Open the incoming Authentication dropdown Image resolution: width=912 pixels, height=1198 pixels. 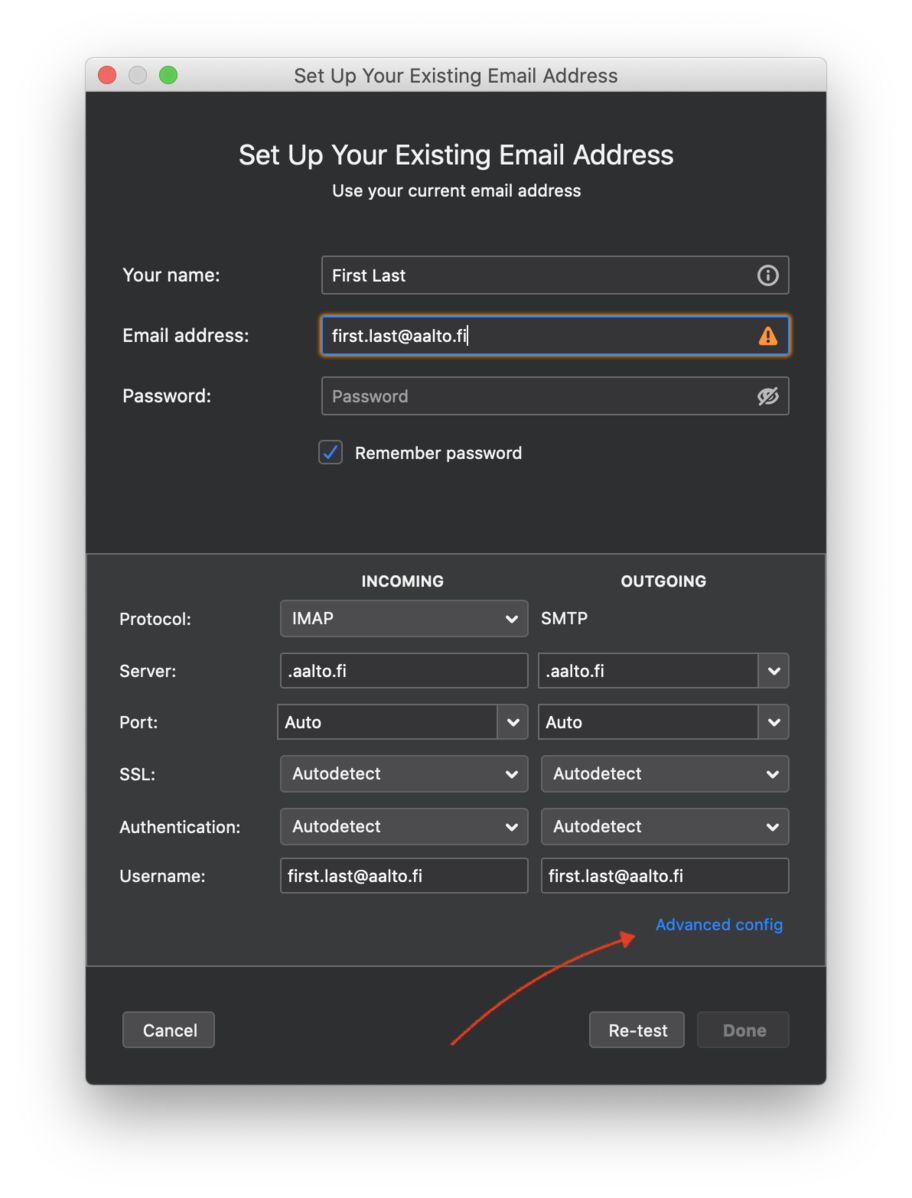(403, 827)
